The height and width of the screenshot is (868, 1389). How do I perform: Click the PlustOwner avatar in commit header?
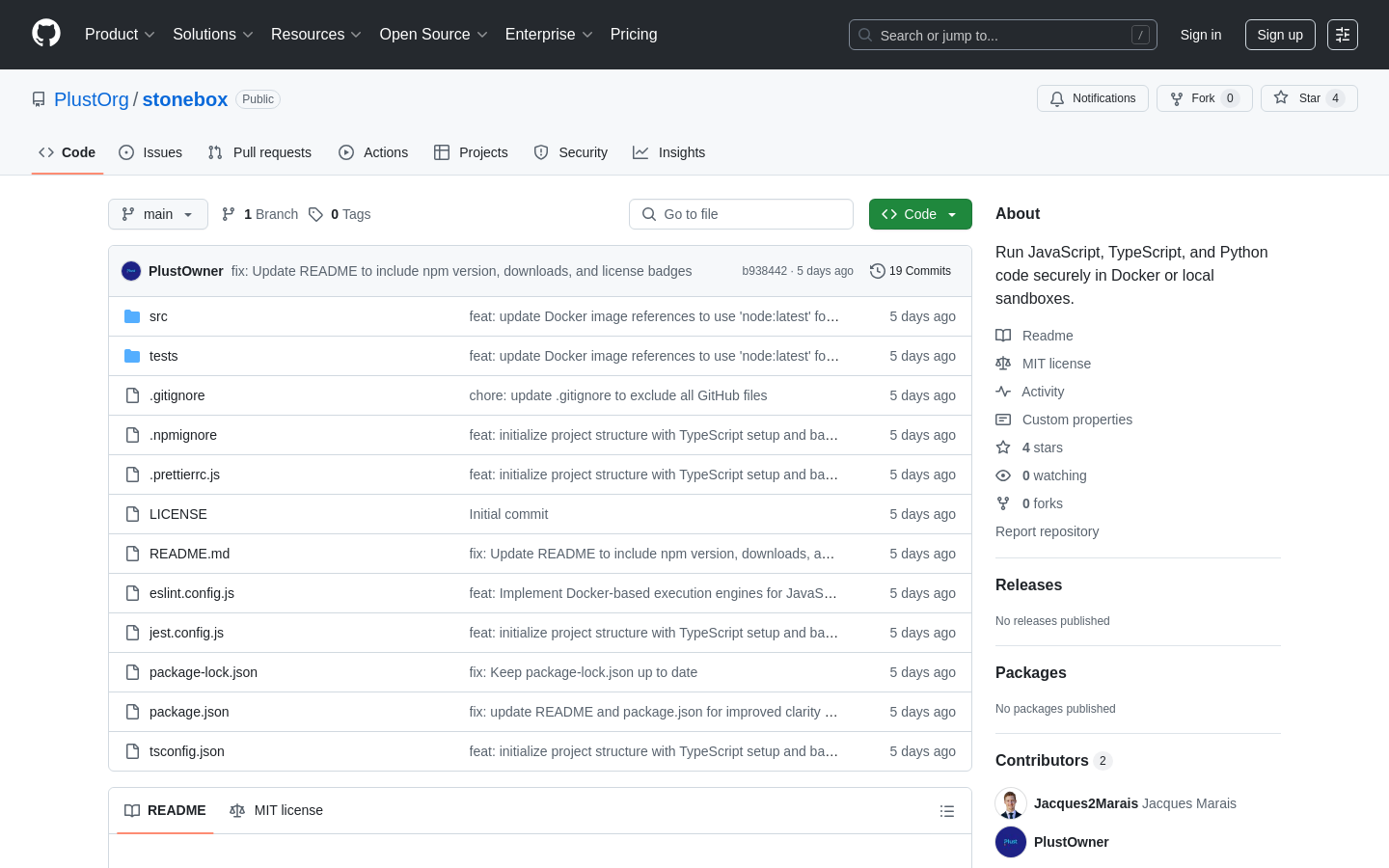(131, 271)
